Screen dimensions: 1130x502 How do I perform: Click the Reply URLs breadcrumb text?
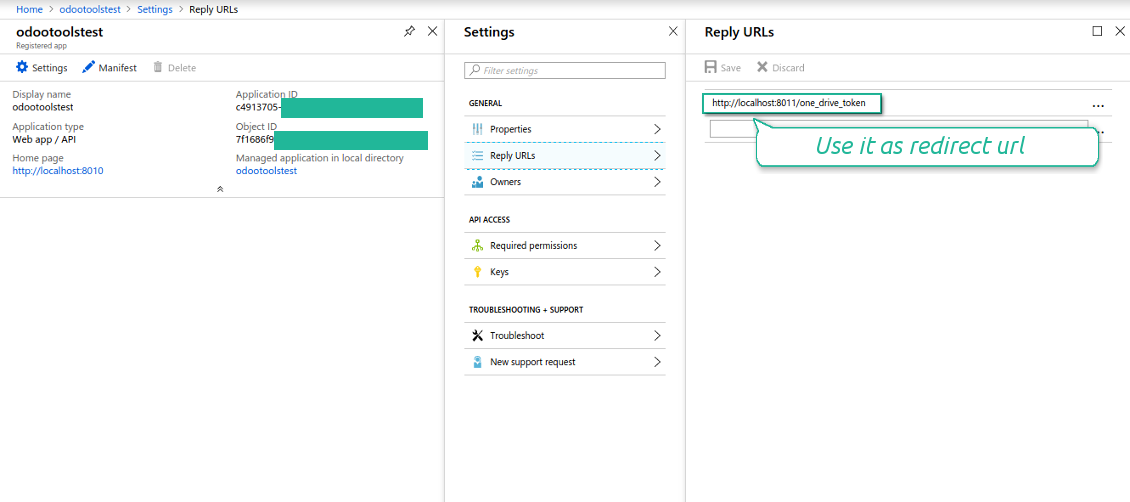(213, 9)
